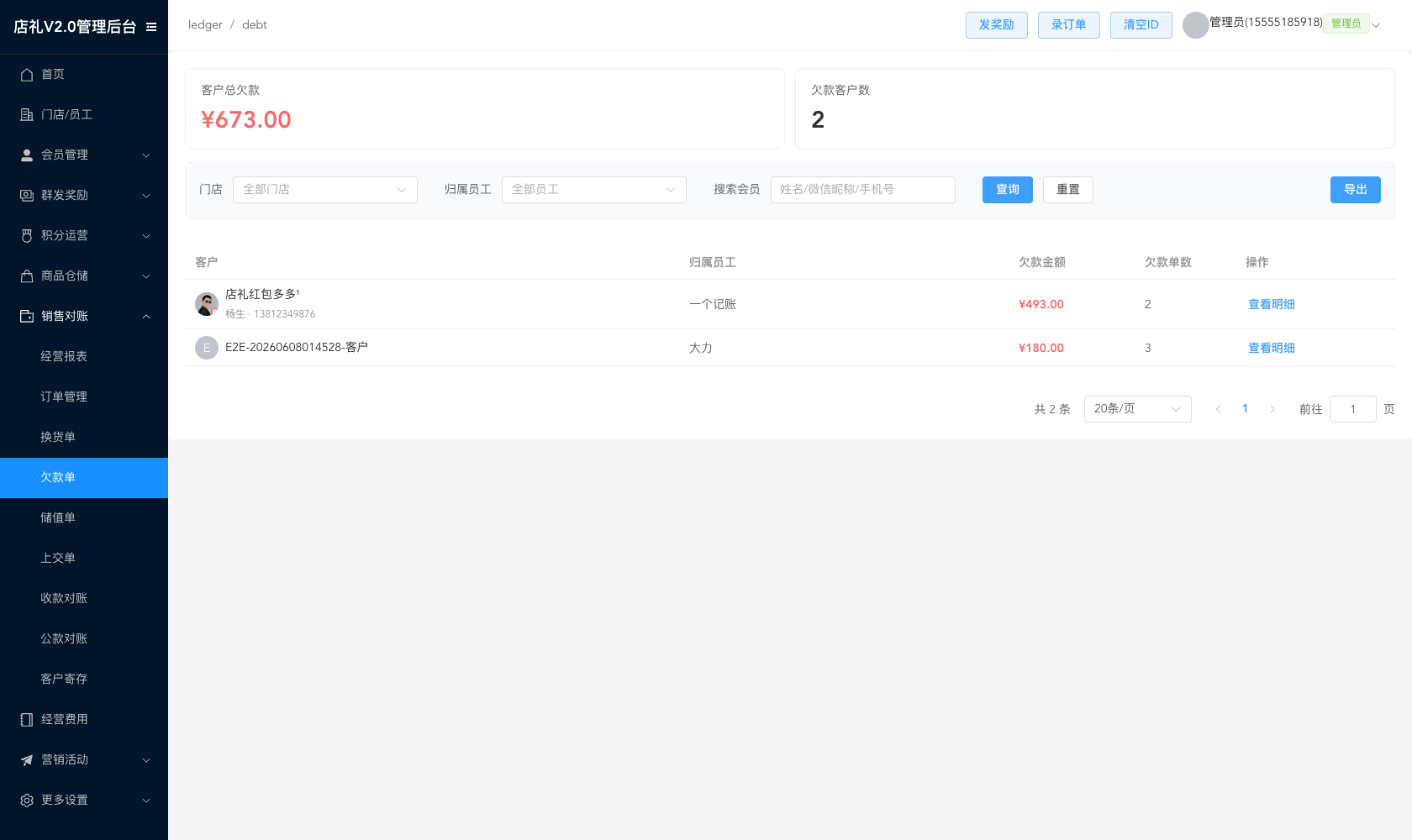Click the 导出 export button
Viewport: 1412px width, 840px height.
(x=1356, y=190)
